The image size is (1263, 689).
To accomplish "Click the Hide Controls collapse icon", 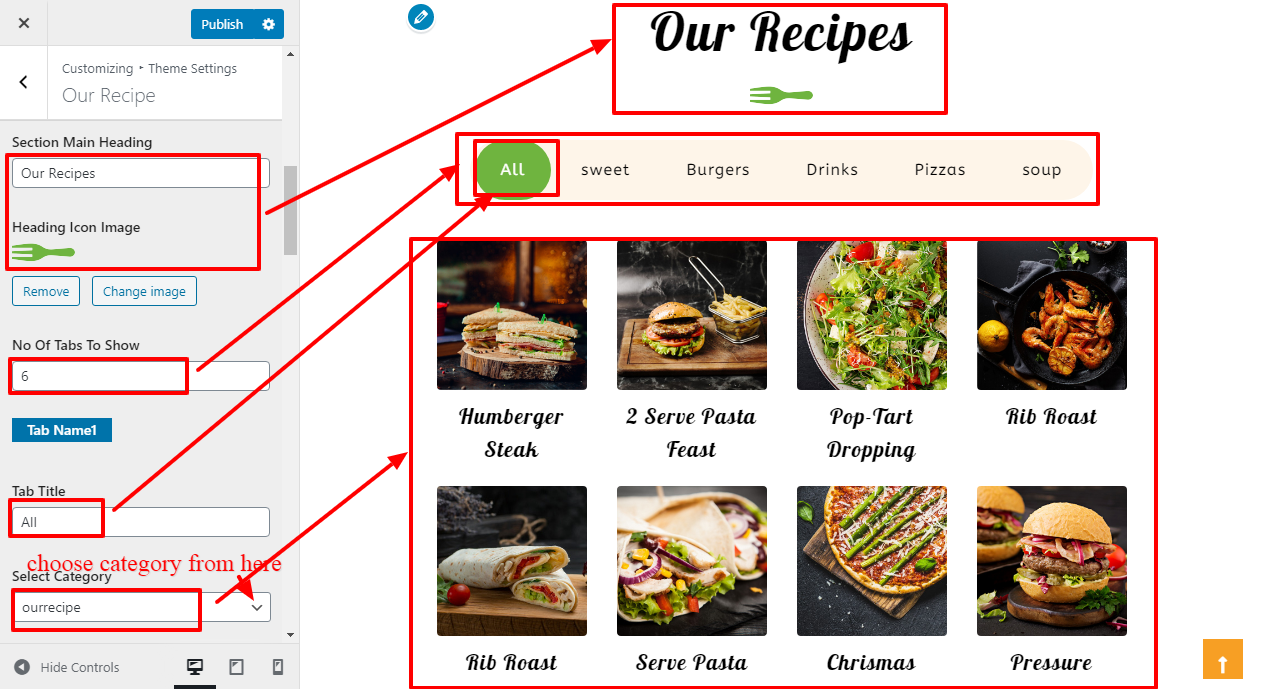I will (22, 667).
